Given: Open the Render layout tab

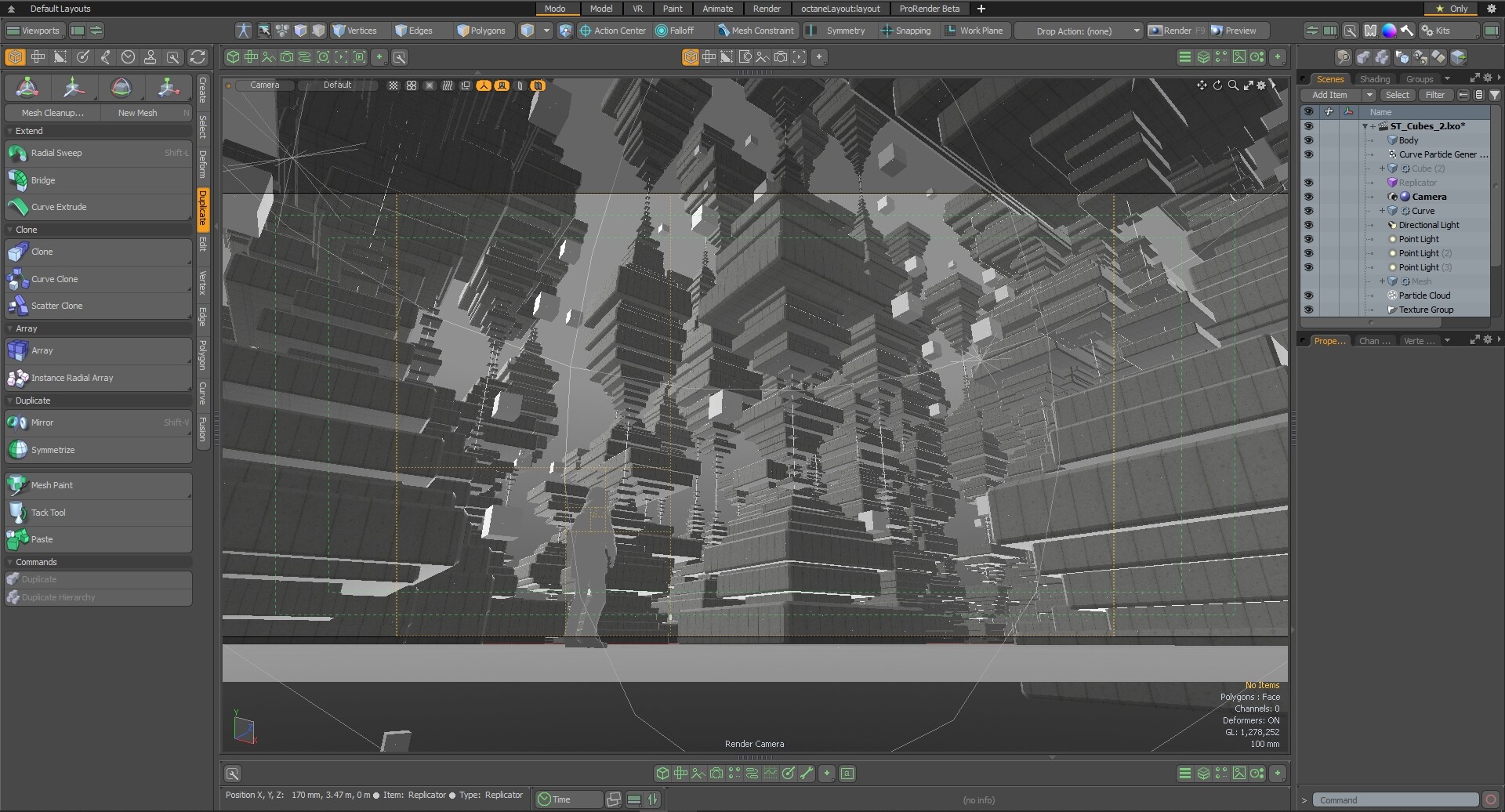Looking at the screenshot, I should 767,9.
